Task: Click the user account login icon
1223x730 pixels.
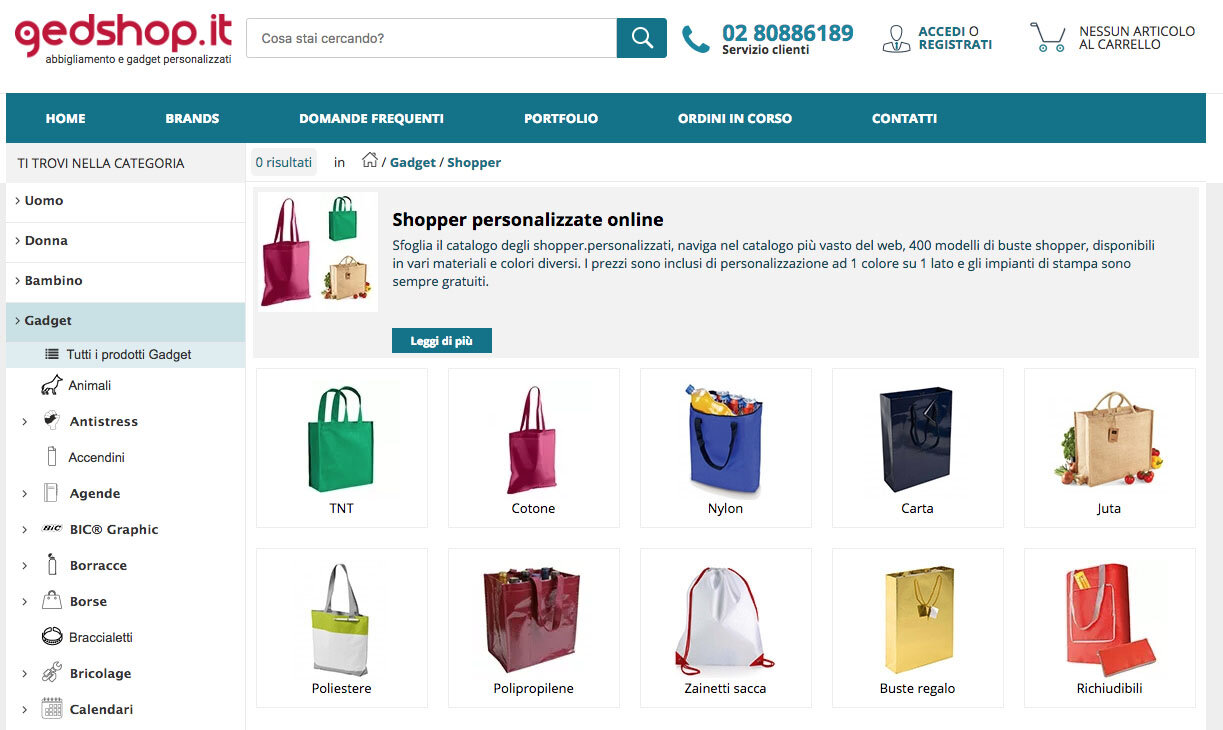Action: coord(896,39)
